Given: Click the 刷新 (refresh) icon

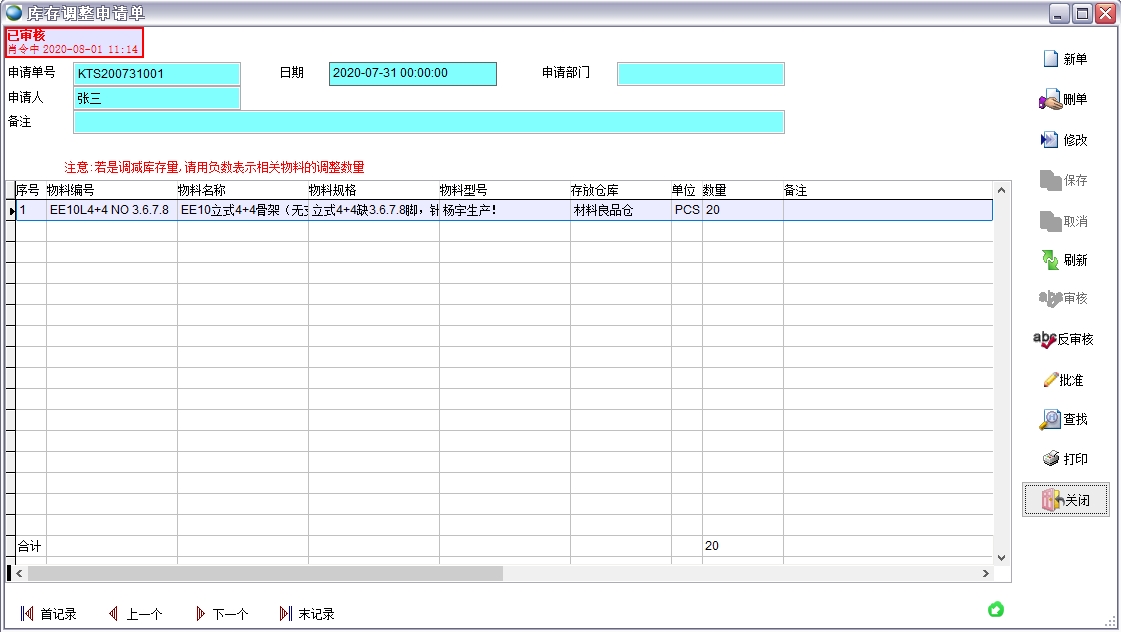Looking at the screenshot, I should pos(1050,260).
